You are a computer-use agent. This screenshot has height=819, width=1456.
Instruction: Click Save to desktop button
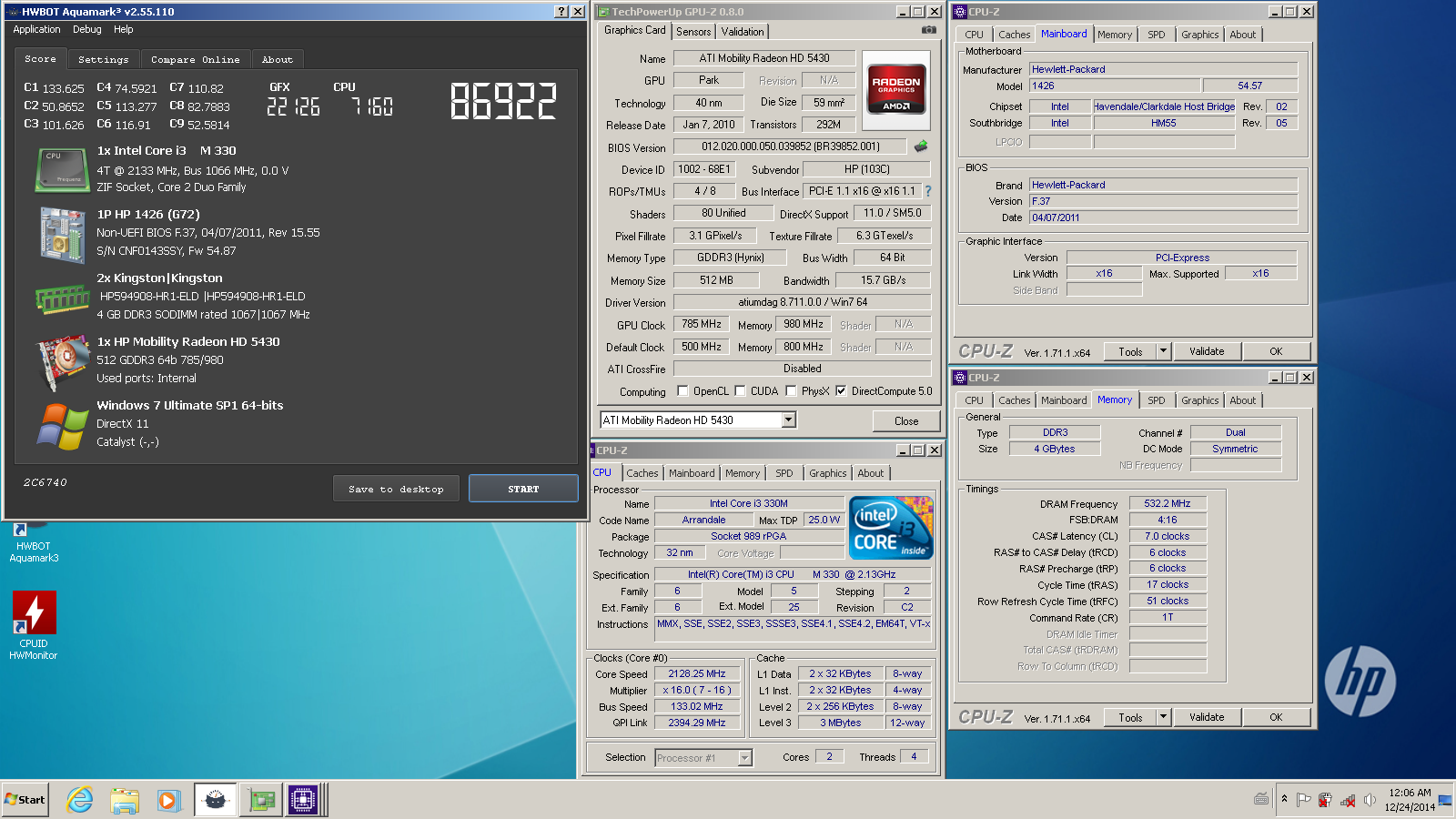click(x=396, y=489)
